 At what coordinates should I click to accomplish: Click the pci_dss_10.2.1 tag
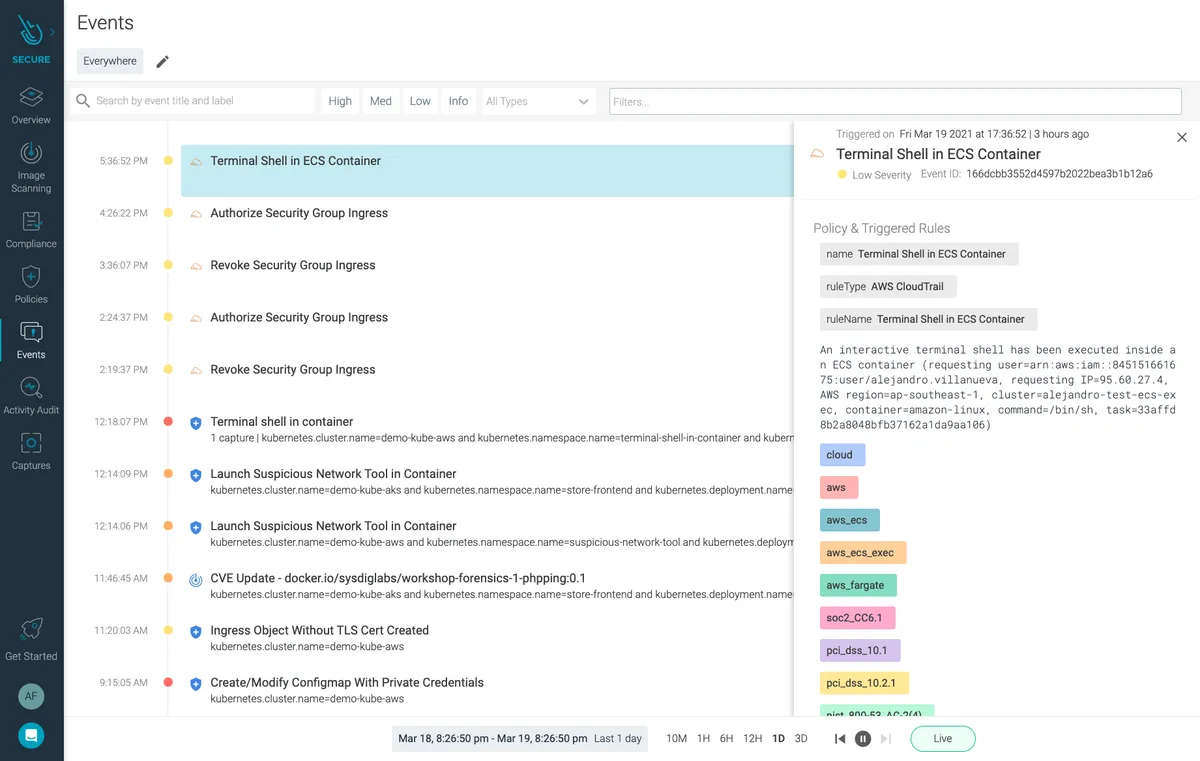tap(864, 683)
